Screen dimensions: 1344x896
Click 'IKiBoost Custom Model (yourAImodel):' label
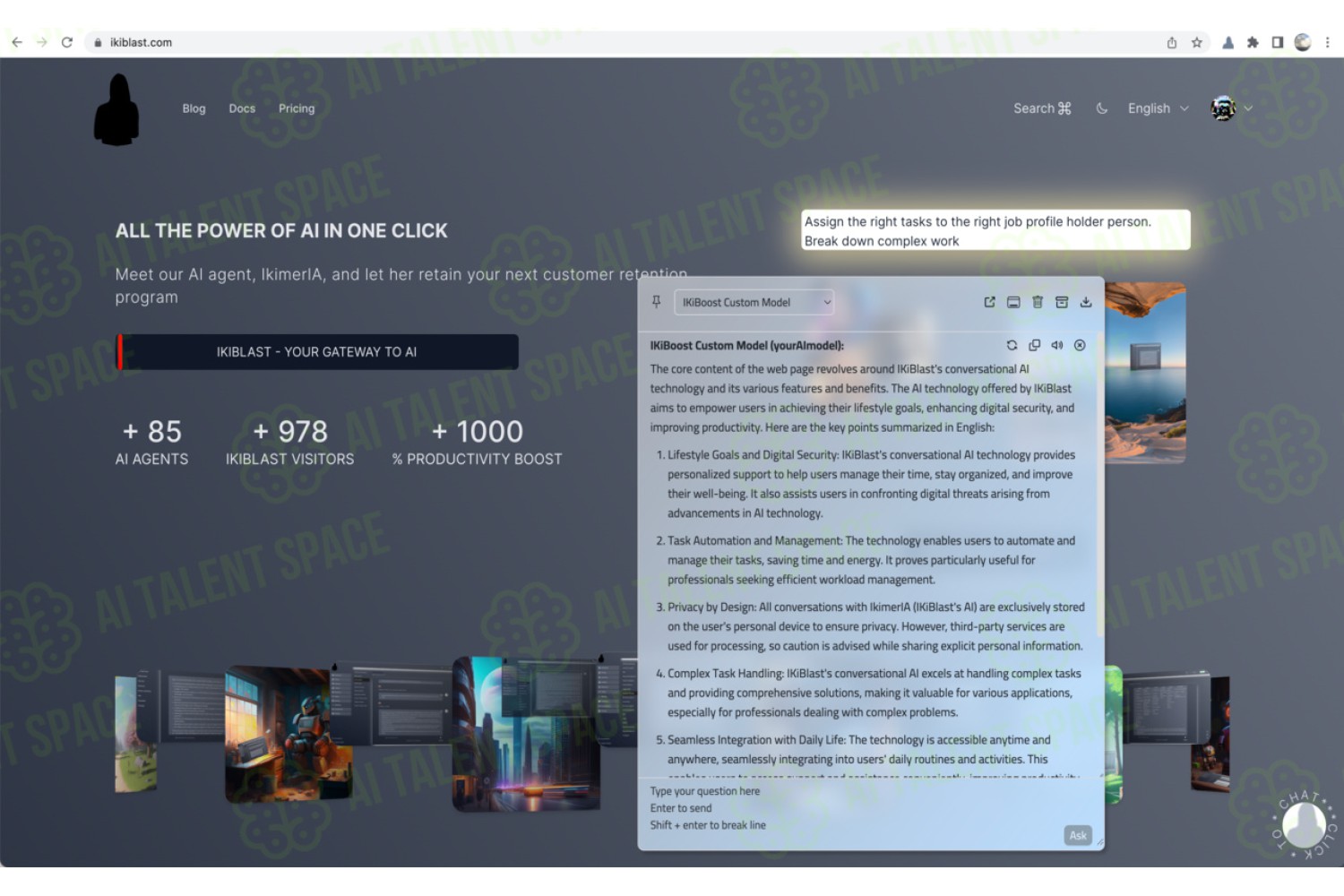(x=746, y=345)
